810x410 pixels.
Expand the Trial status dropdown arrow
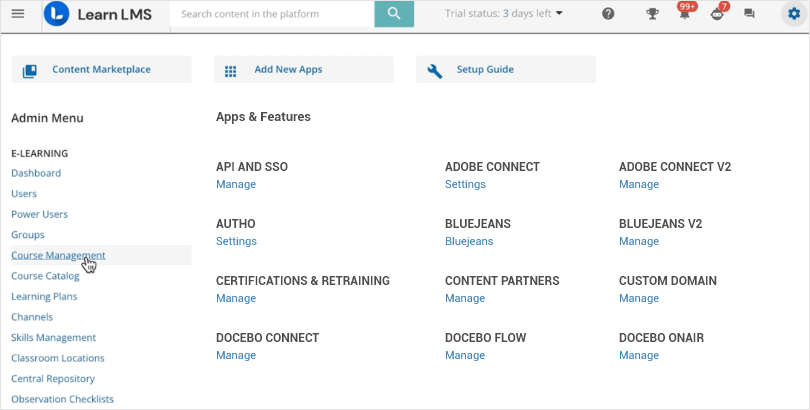click(x=559, y=14)
